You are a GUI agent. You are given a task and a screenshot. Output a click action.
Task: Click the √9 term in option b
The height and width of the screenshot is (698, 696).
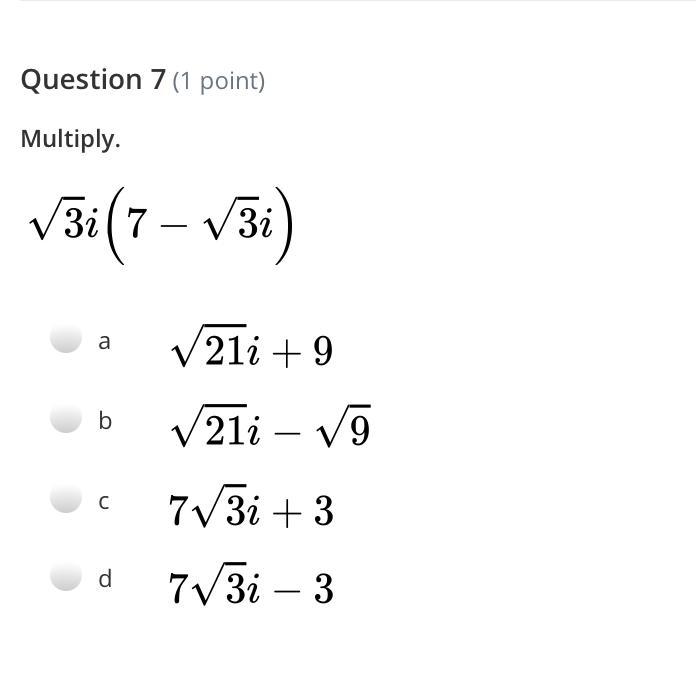tap(343, 426)
